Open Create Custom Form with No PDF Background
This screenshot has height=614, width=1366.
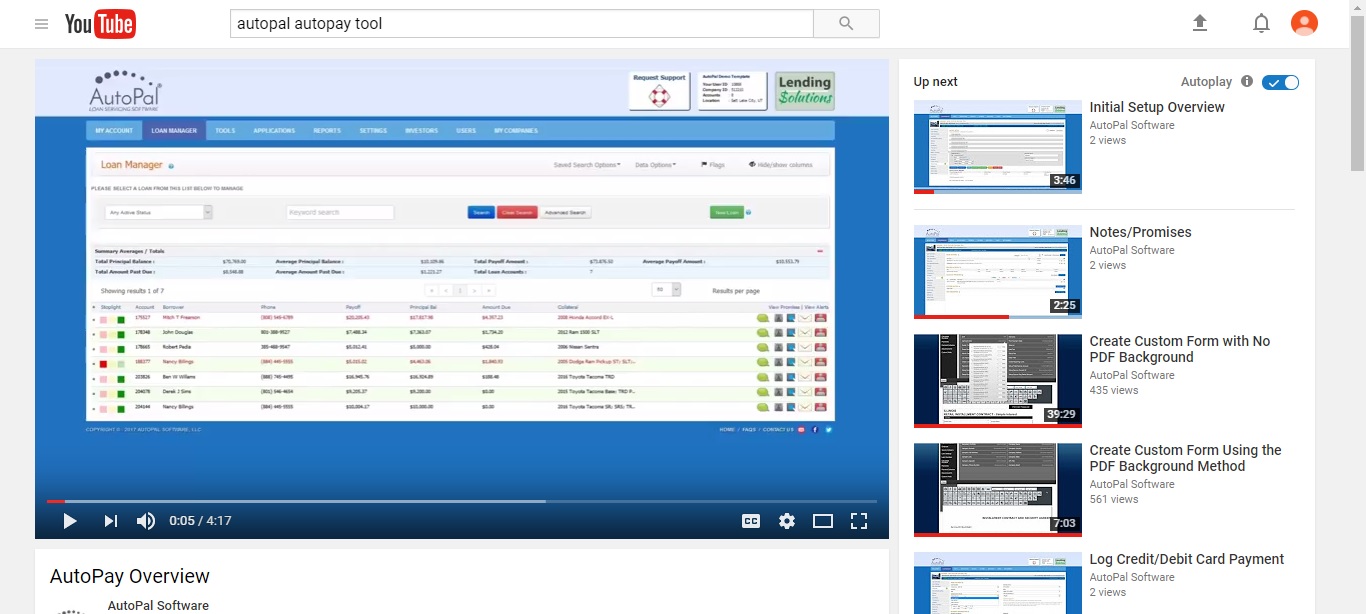(1180, 349)
